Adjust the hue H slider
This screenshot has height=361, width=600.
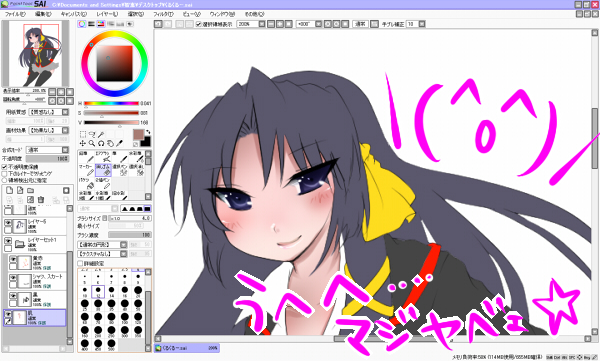click(111, 103)
